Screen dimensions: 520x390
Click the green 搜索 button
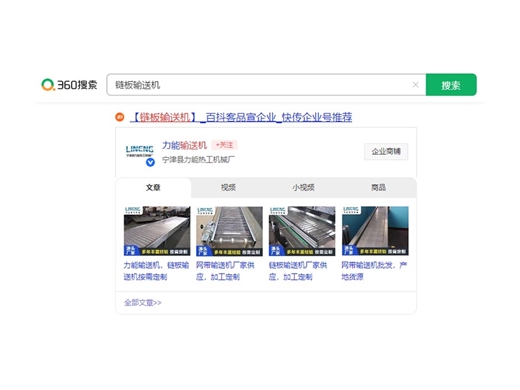pos(451,85)
